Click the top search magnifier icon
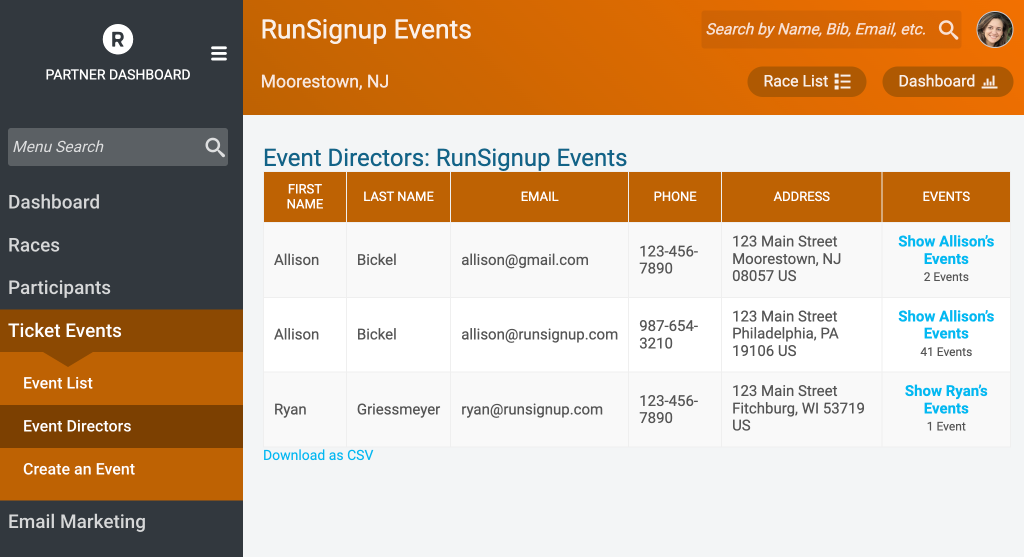Screen dimensions: 1024x557 pos(948,30)
